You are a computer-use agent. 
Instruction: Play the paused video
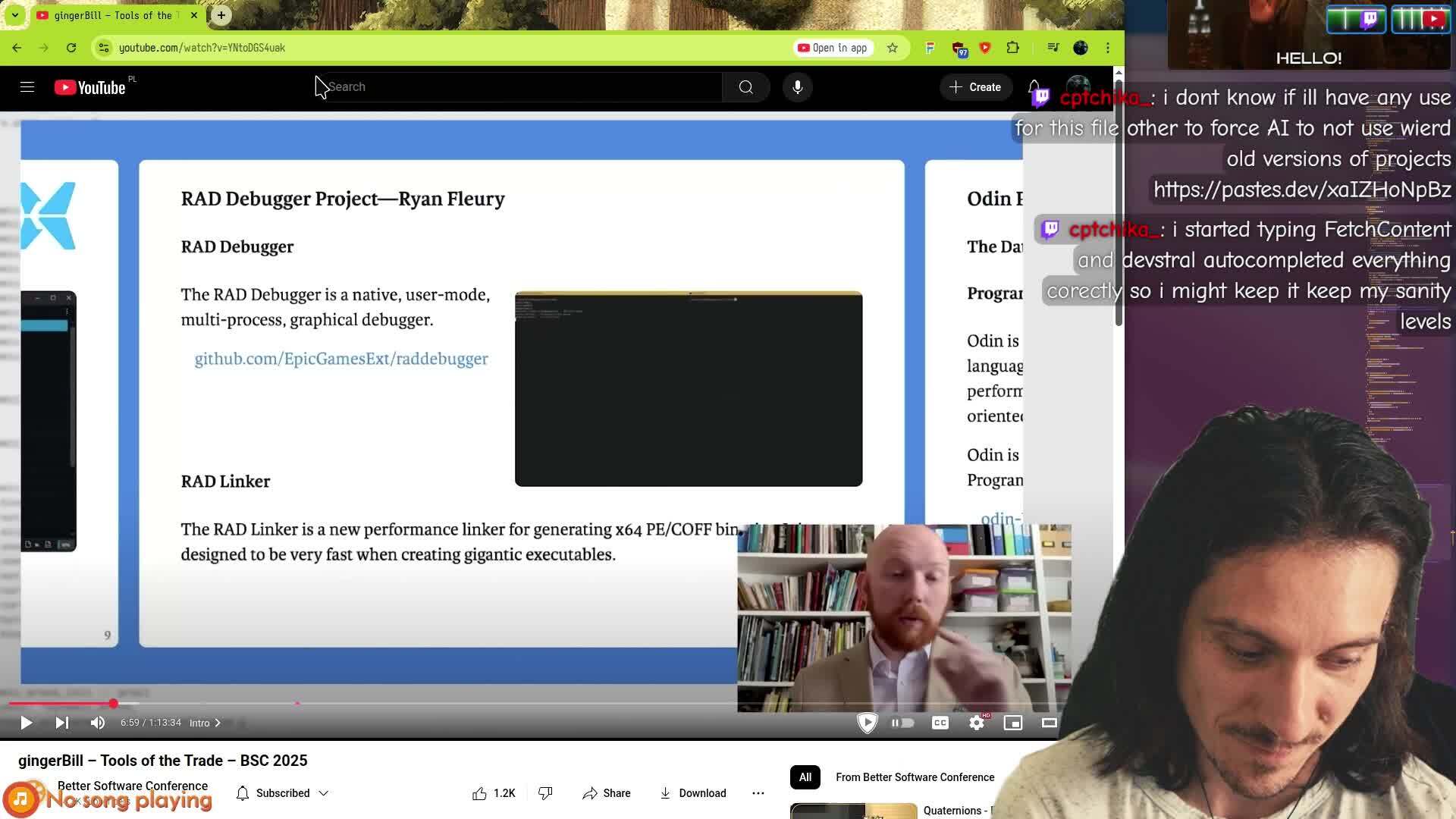pyautogui.click(x=26, y=723)
